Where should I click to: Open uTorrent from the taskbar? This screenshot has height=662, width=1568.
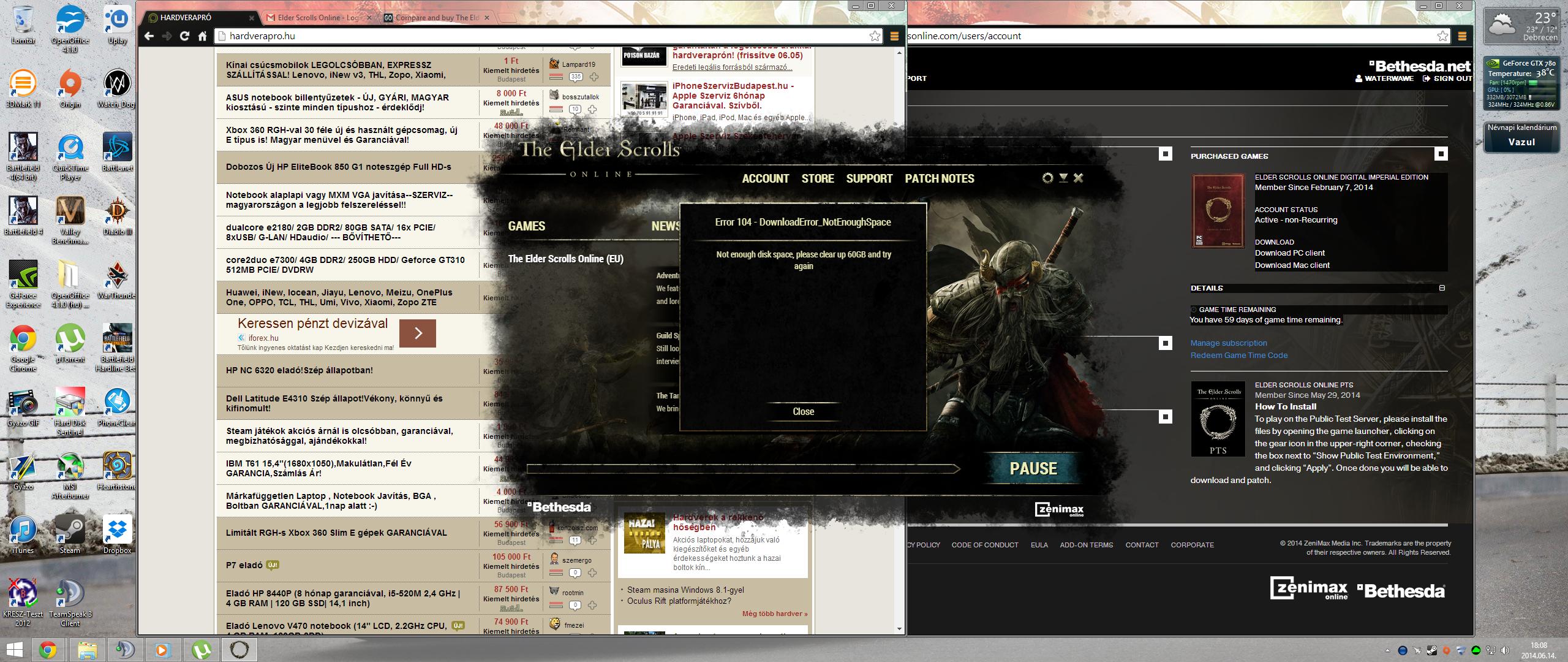point(201,649)
